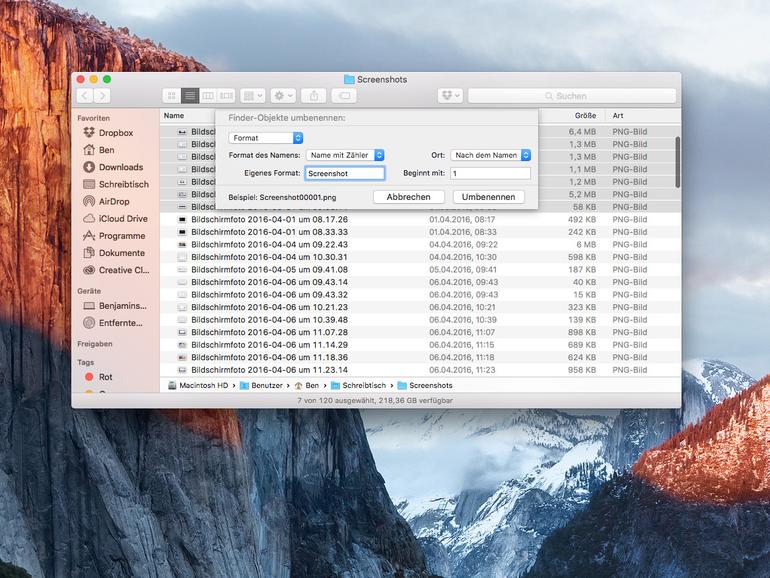Viewport: 770px width, 578px height.
Task: Go back with the left arrow
Action: click(84, 96)
